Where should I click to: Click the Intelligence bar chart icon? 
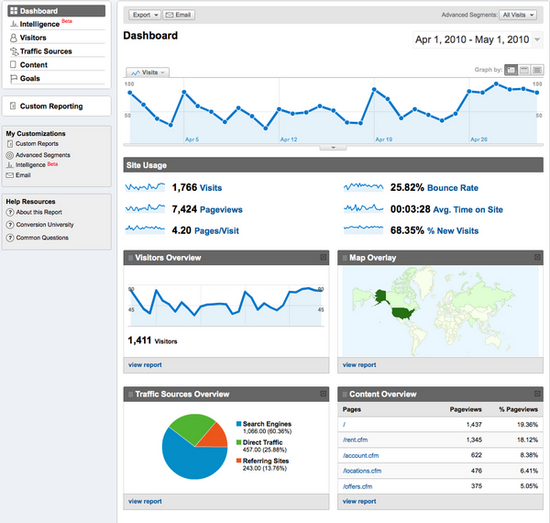[14, 24]
